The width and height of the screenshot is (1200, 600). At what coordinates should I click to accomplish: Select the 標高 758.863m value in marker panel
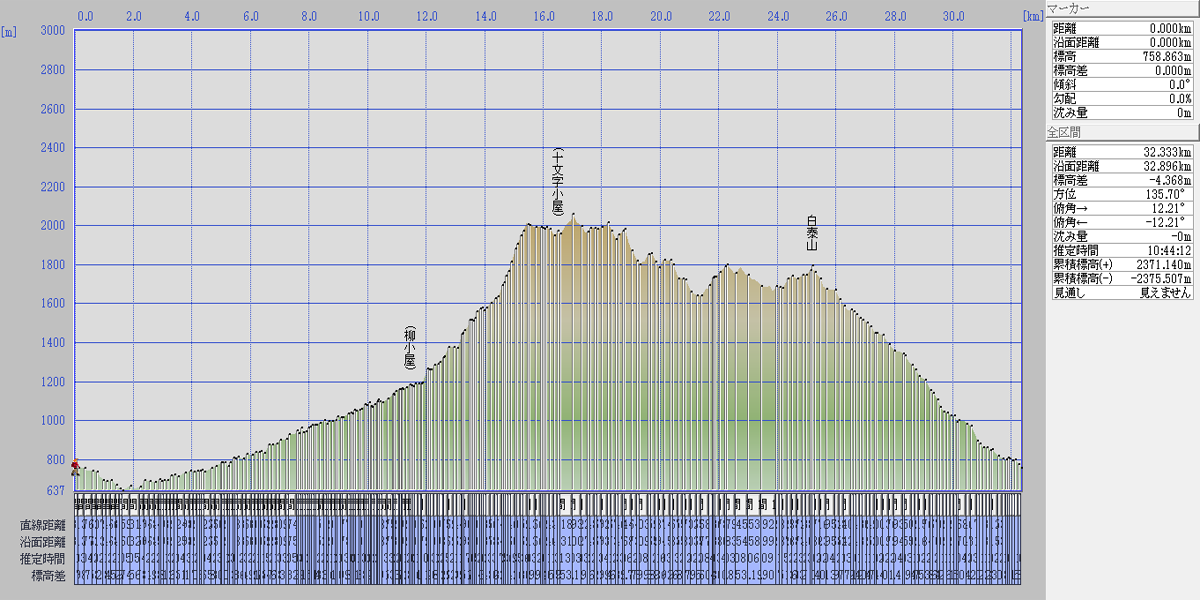pyautogui.click(x=1163, y=56)
